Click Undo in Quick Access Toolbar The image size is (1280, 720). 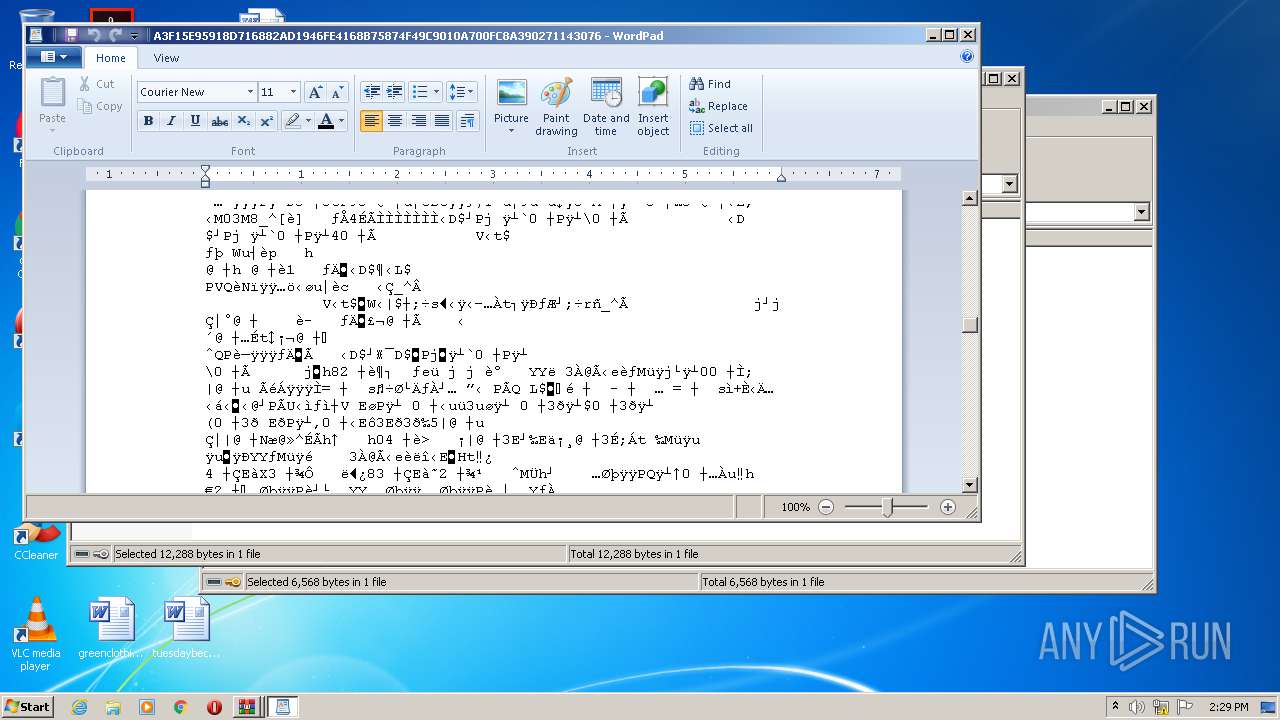click(x=93, y=35)
